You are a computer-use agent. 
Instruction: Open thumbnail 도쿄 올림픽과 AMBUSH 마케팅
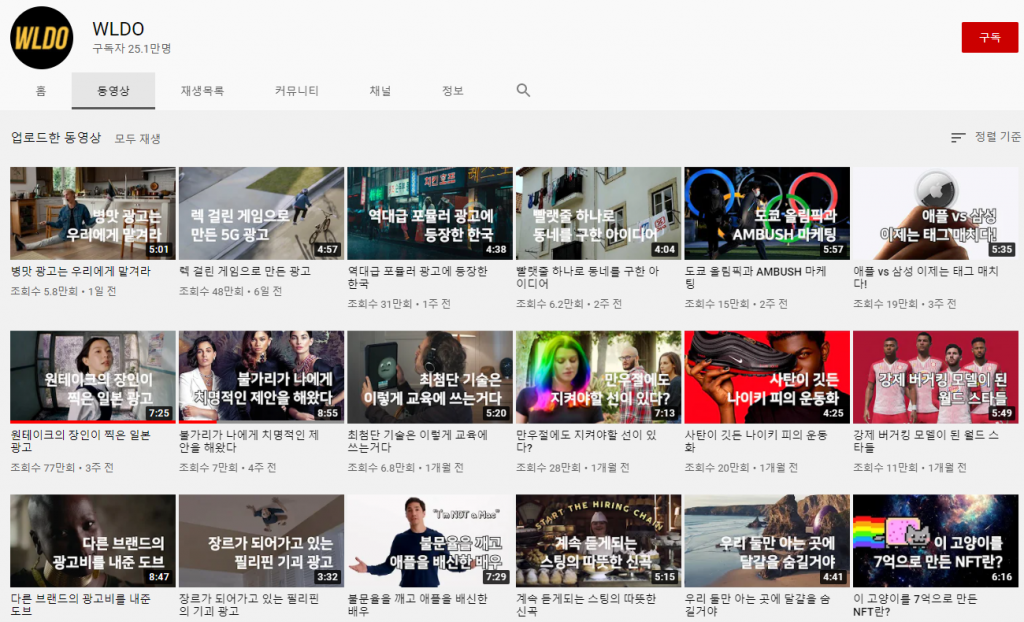(767, 213)
